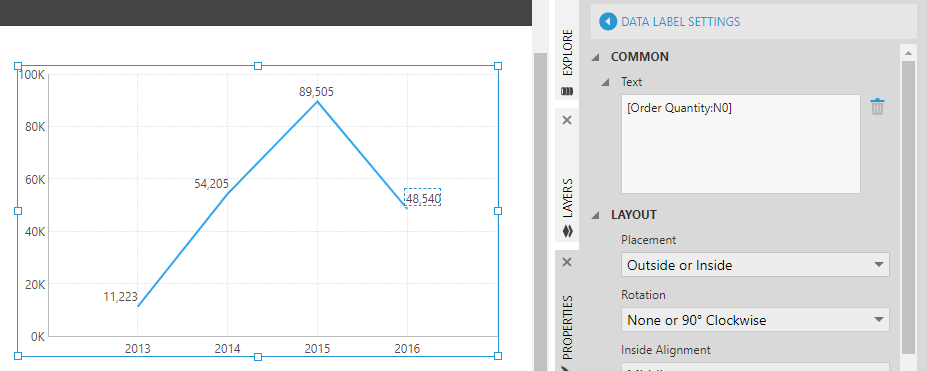Open the Rotation dropdown
927x371 pixels.
[x=755, y=320]
